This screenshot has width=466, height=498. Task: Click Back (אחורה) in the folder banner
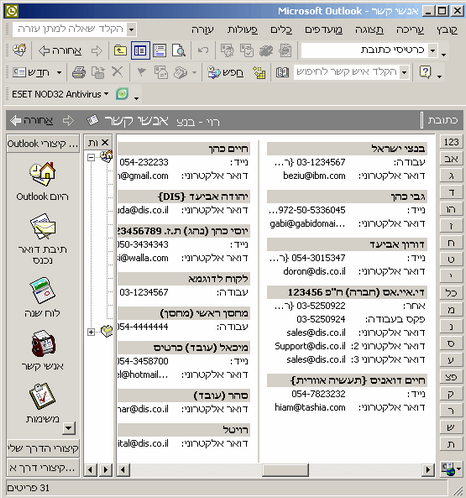click(x=31, y=121)
